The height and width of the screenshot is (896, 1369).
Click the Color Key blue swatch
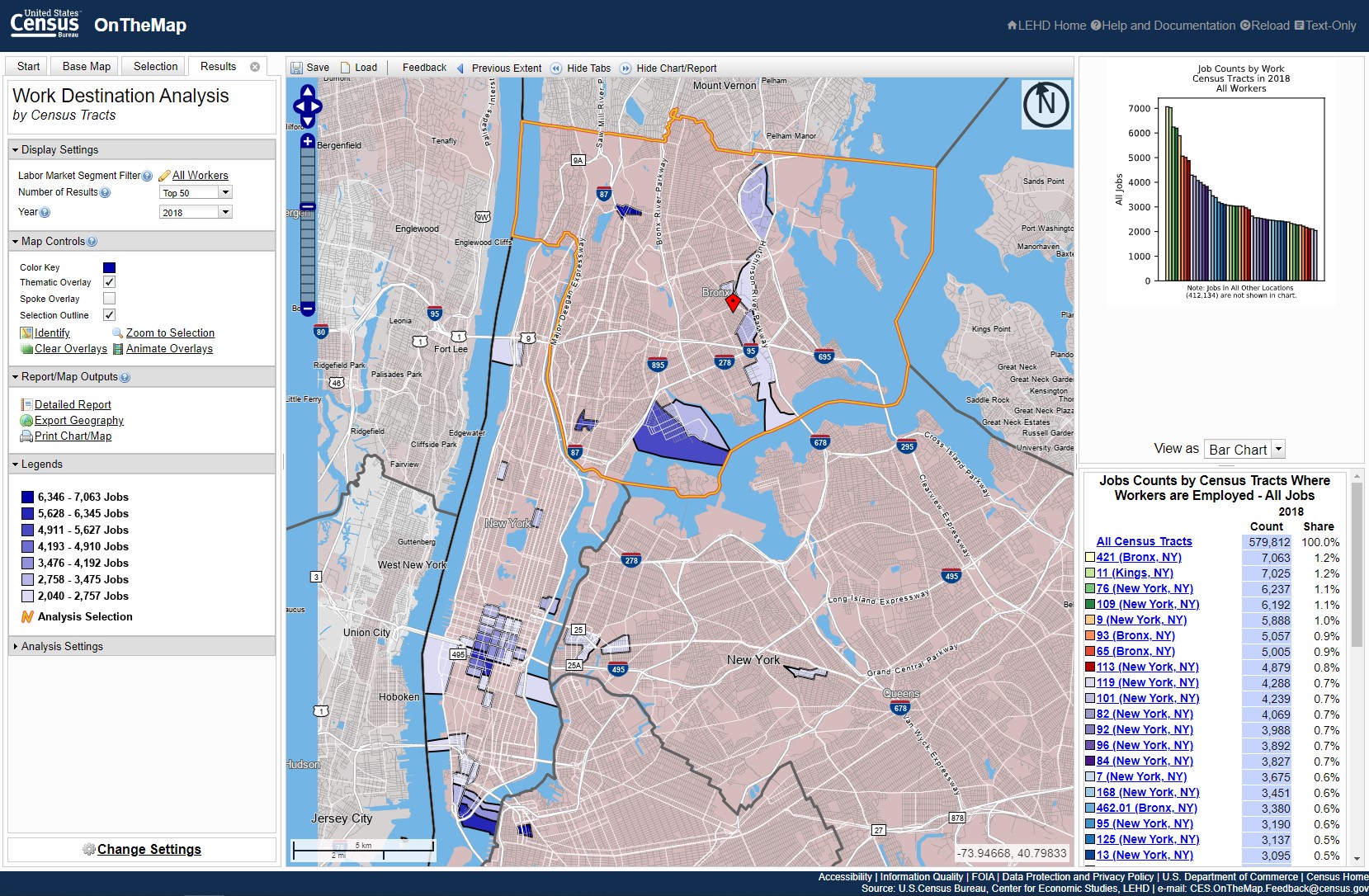[x=109, y=267]
